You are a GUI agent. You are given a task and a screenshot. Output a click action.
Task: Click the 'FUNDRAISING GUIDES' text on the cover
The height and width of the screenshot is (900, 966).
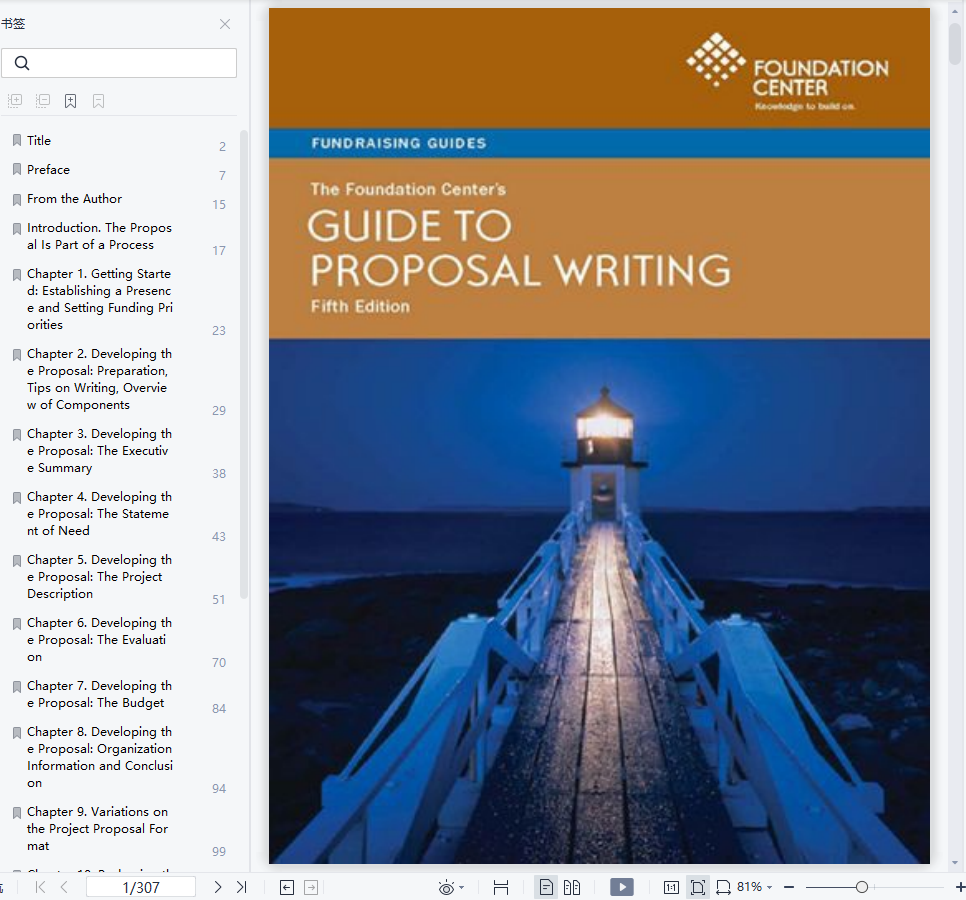[x=399, y=144]
